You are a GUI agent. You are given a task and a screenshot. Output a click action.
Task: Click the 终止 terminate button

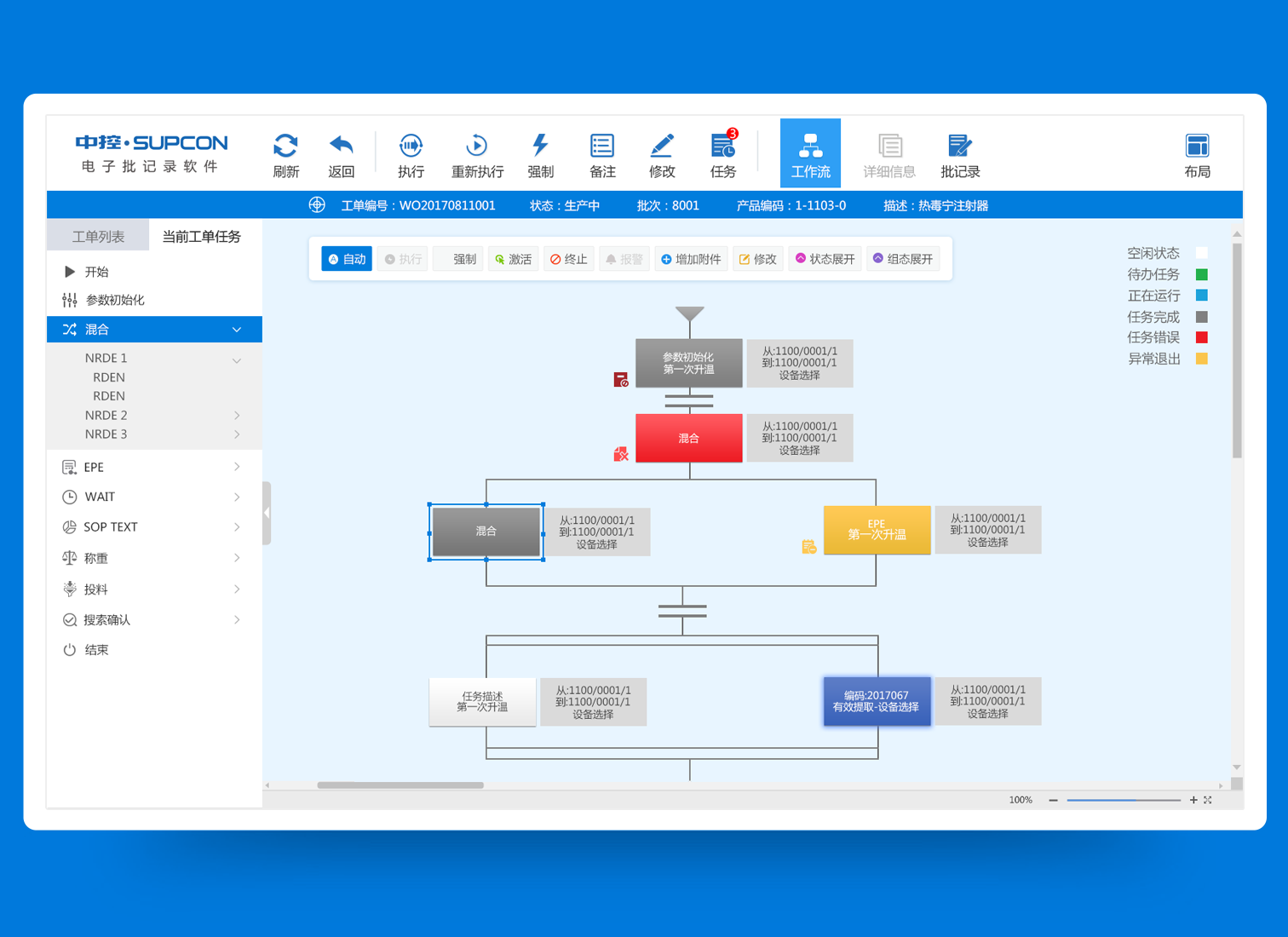[568, 259]
